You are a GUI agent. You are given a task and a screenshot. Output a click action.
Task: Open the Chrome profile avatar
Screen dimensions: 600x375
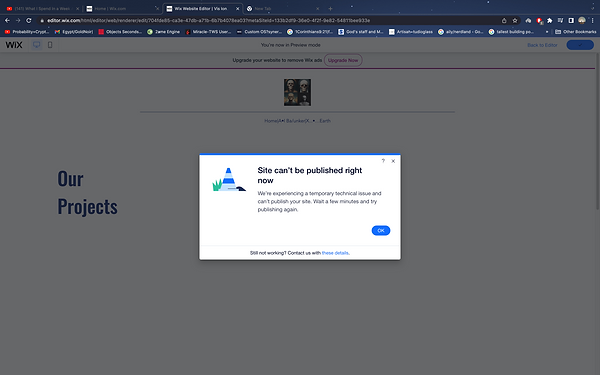582,21
